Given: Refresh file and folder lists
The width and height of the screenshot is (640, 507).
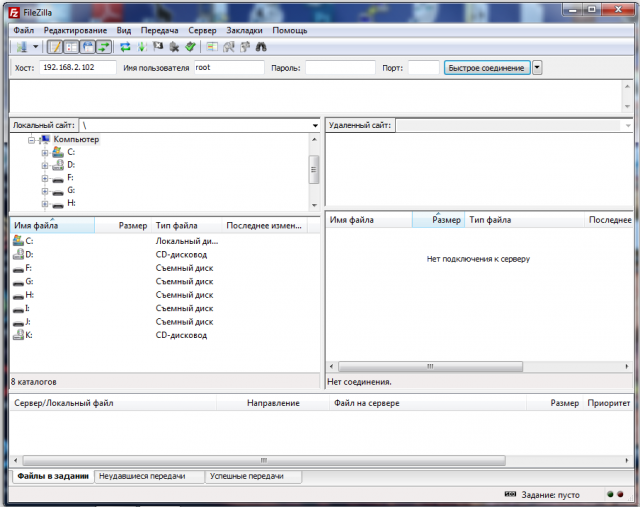Looking at the screenshot, I should (125, 47).
